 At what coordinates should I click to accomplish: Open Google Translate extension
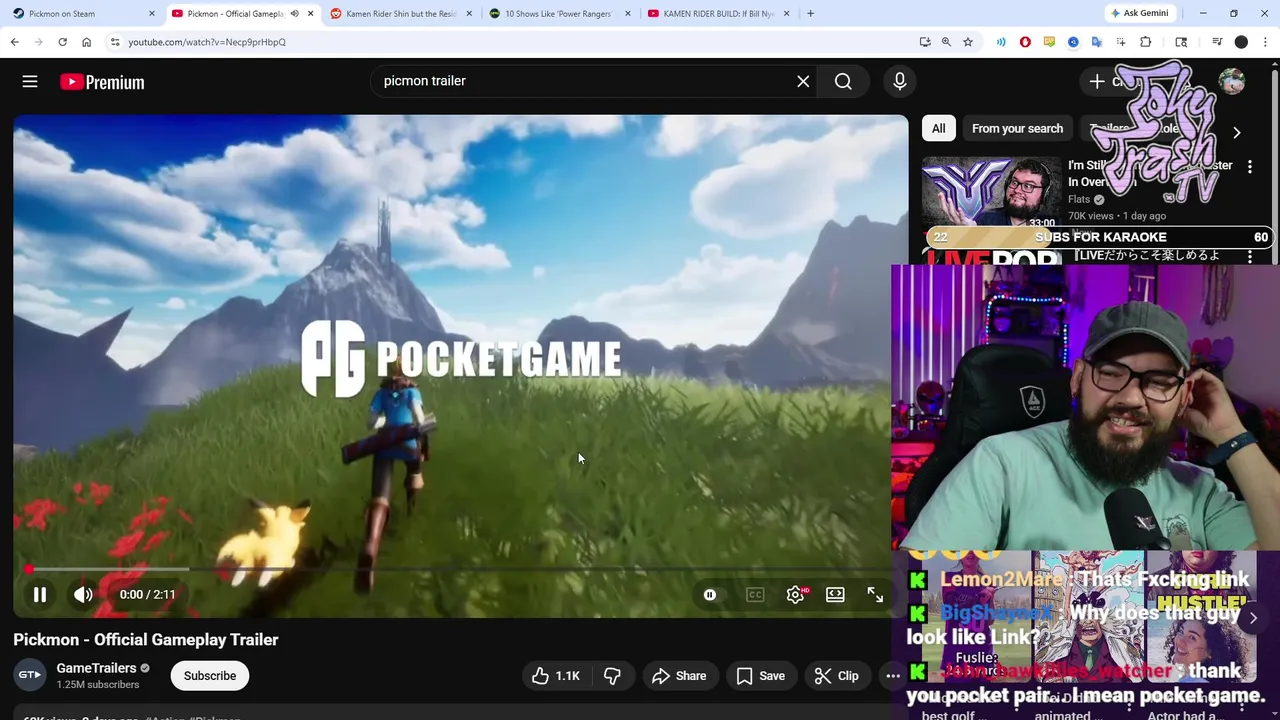1097,42
